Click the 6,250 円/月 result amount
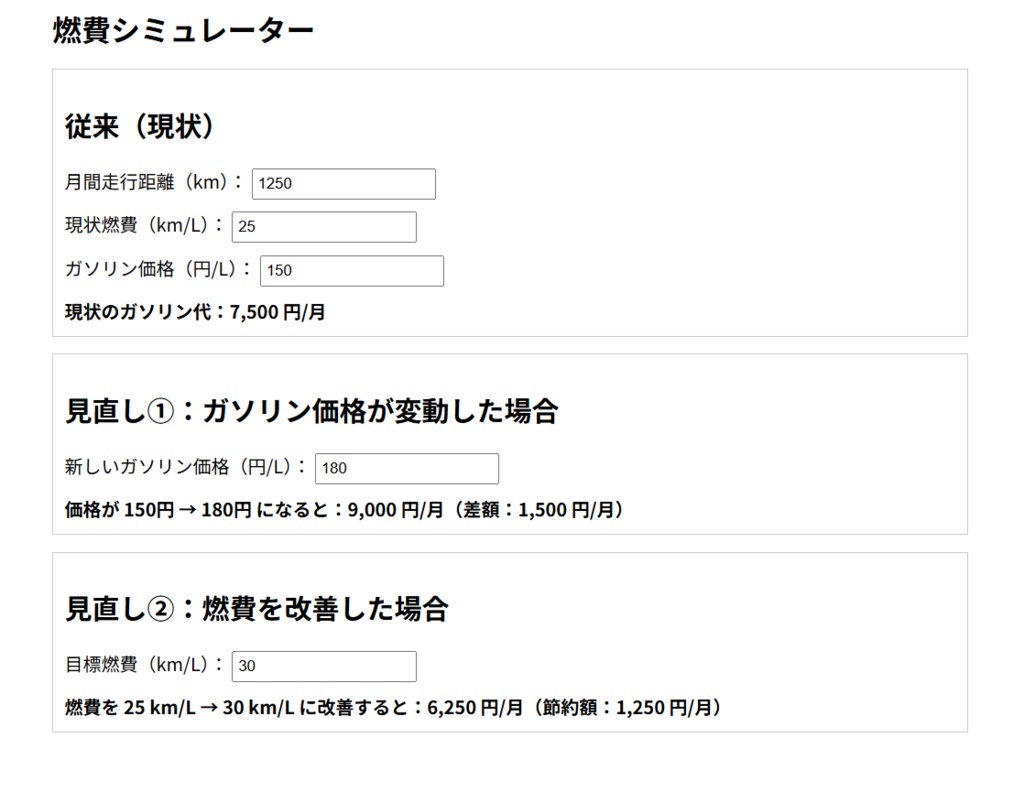The width and height of the screenshot is (1024, 792). coord(474,708)
